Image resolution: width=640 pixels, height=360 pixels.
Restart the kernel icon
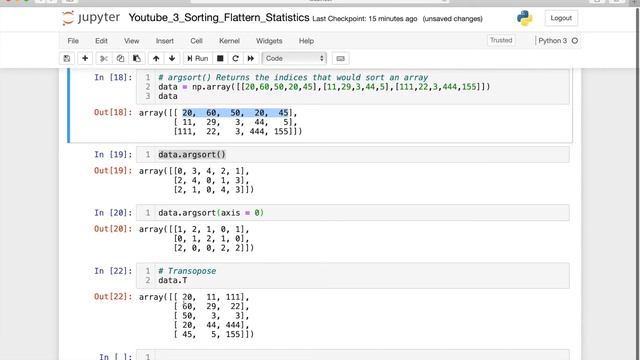click(235, 58)
